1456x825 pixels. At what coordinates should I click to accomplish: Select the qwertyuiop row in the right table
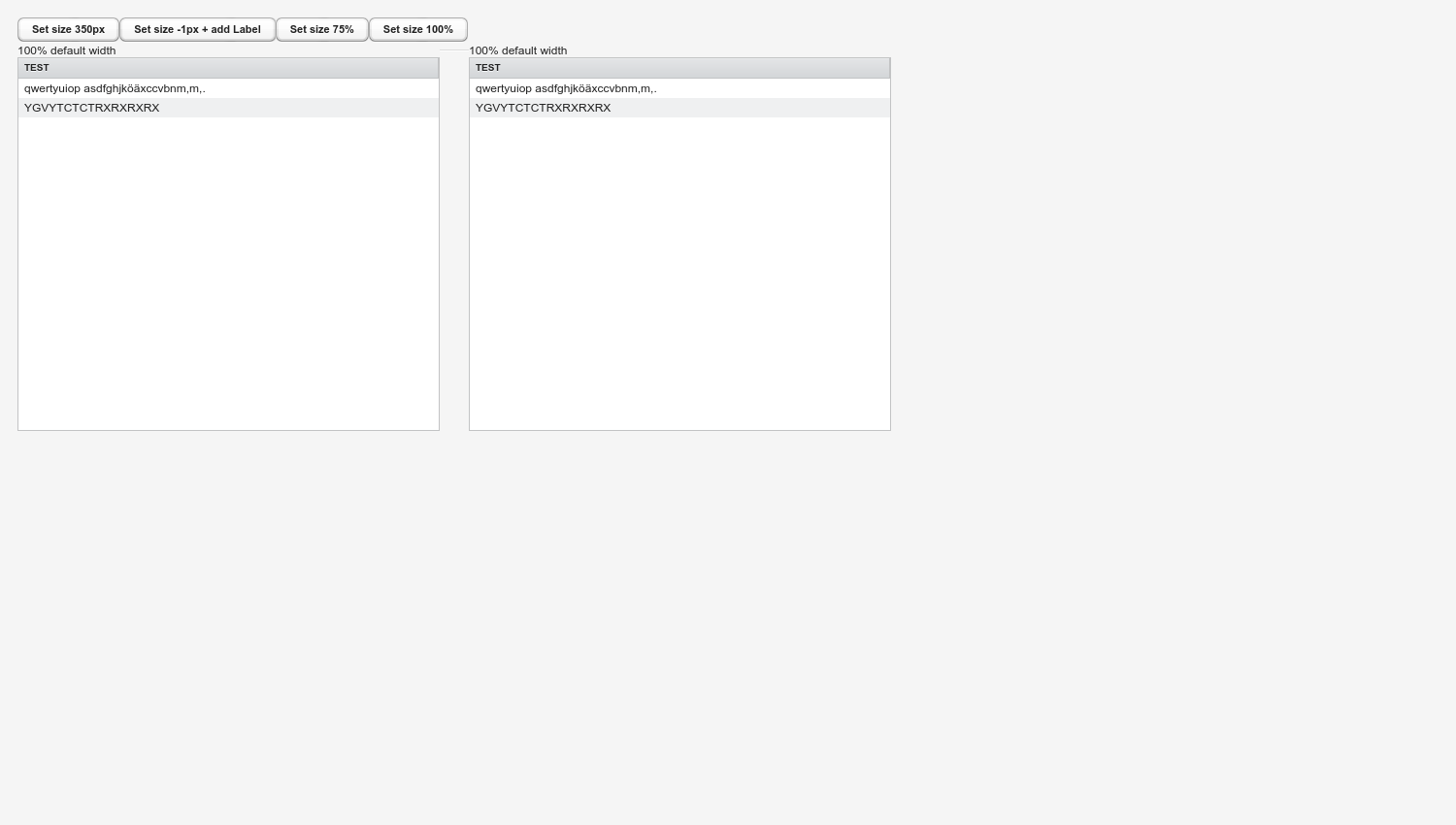coord(679,88)
